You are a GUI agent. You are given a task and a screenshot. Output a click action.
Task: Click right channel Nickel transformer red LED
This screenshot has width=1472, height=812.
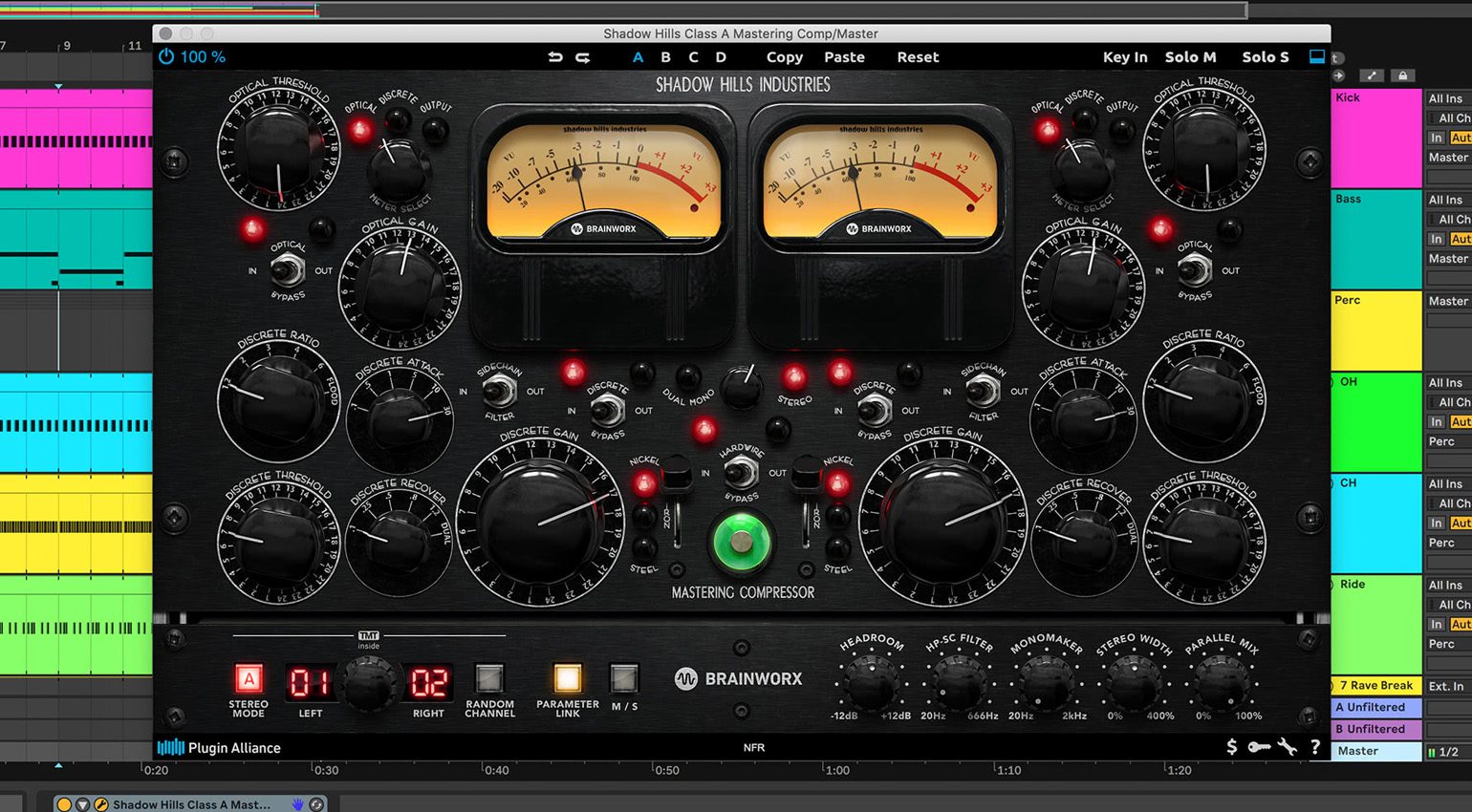point(838,484)
